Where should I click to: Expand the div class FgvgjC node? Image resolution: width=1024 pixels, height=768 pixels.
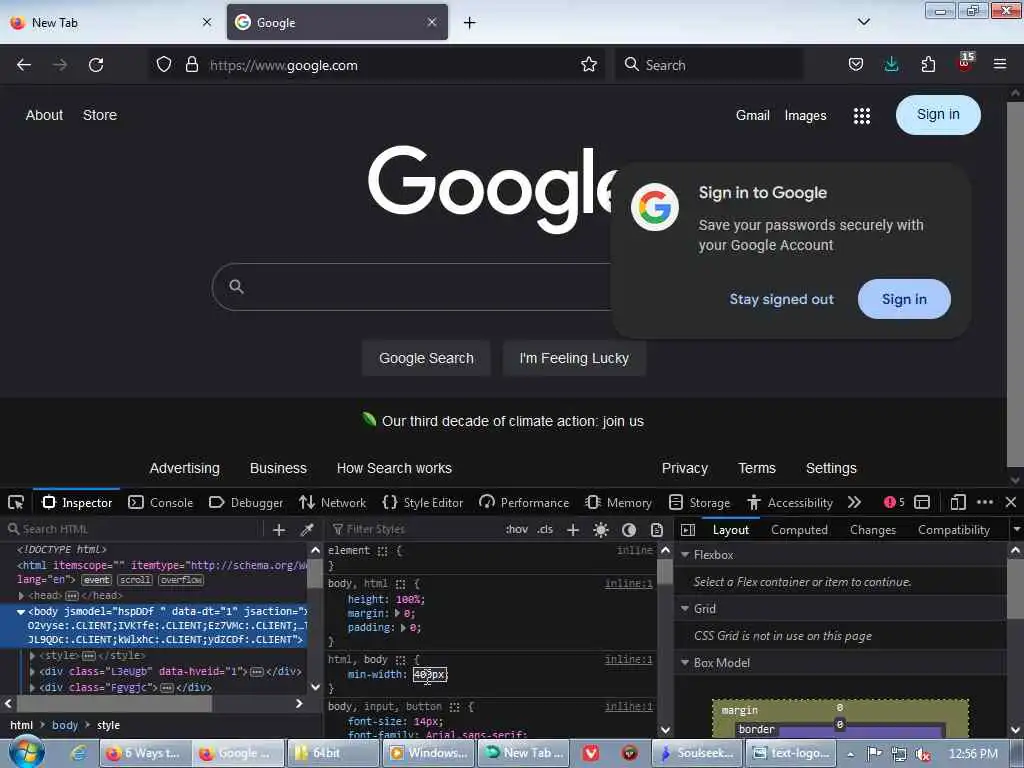click(x=33, y=688)
